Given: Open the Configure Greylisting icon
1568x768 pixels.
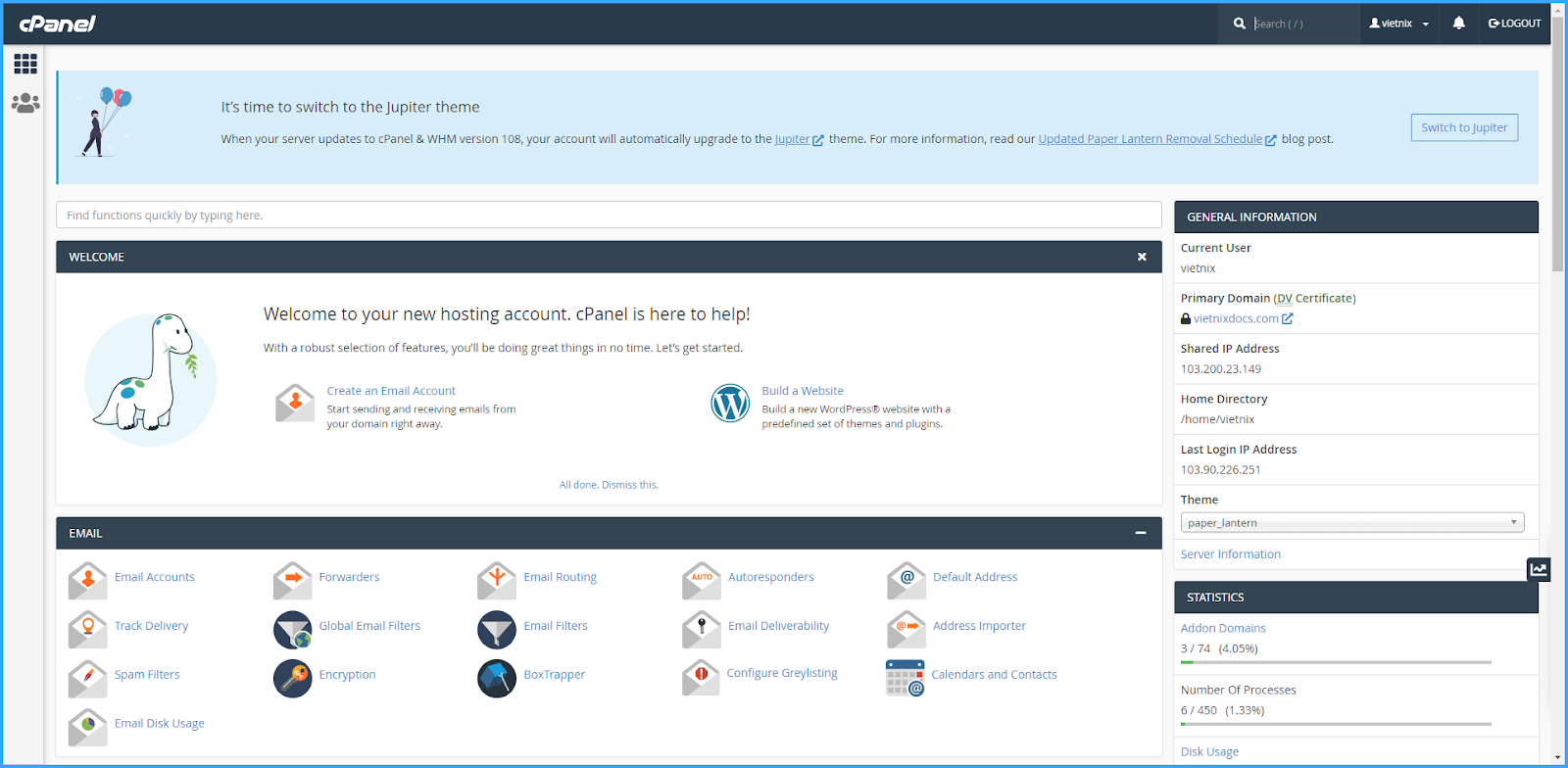Looking at the screenshot, I should point(702,677).
